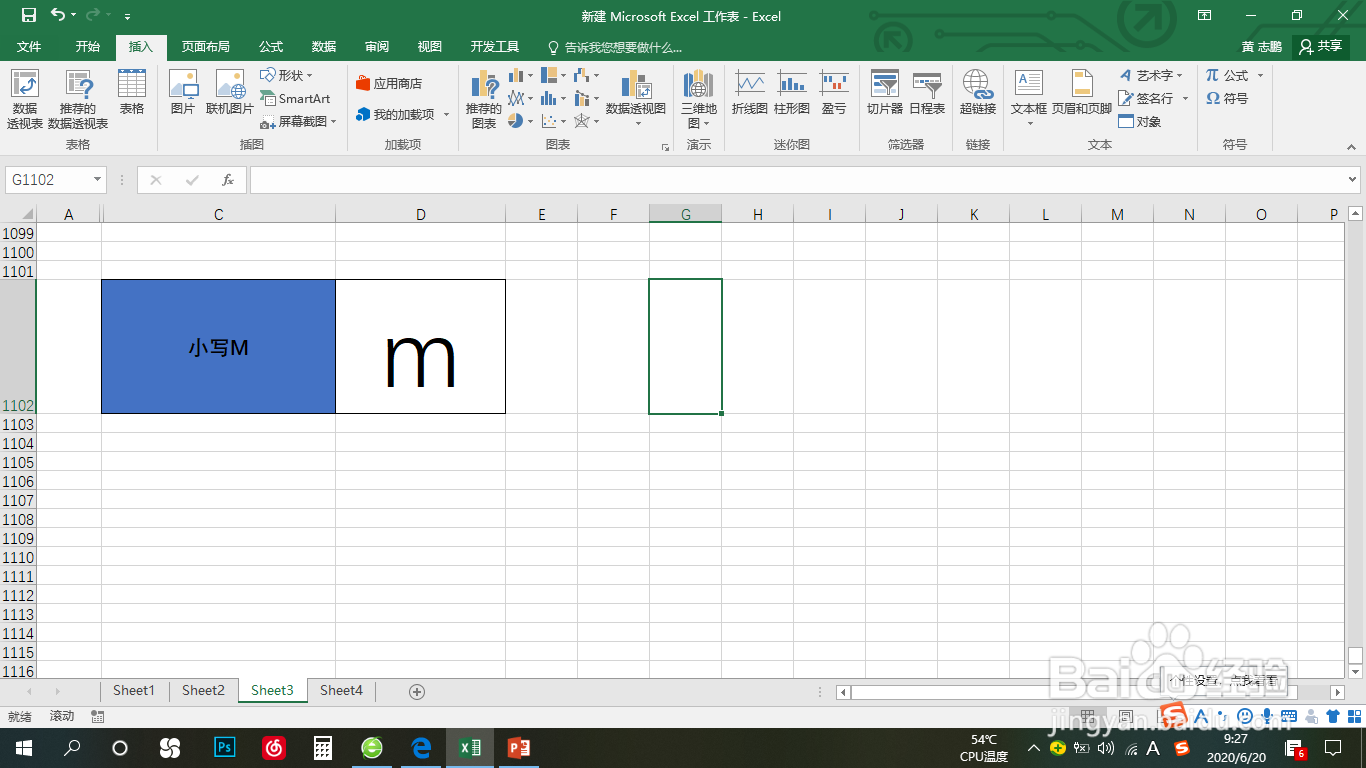The height and width of the screenshot is (768, 1366).
Task: Insert a Hyperlink
Action: [978, 92]
